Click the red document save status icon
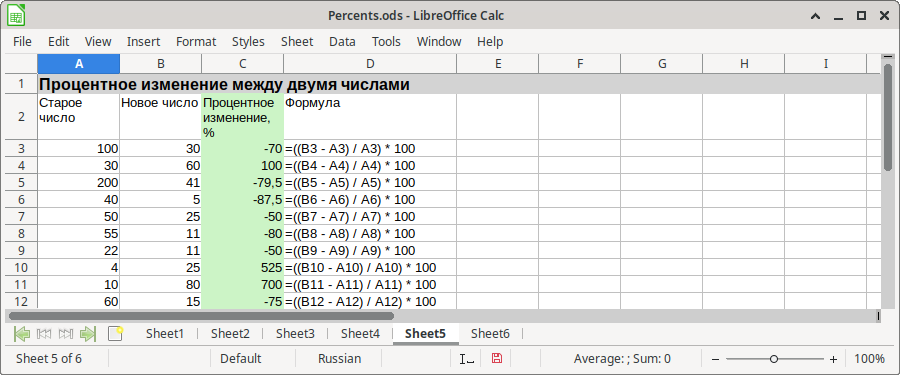 click(497, 359)
